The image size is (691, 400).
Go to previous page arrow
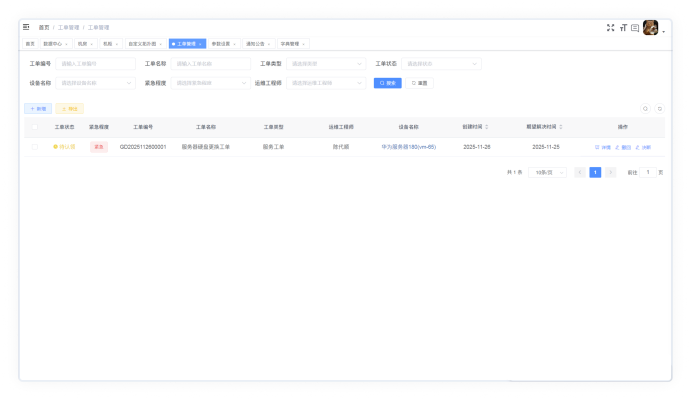click(x=580, y=172)
